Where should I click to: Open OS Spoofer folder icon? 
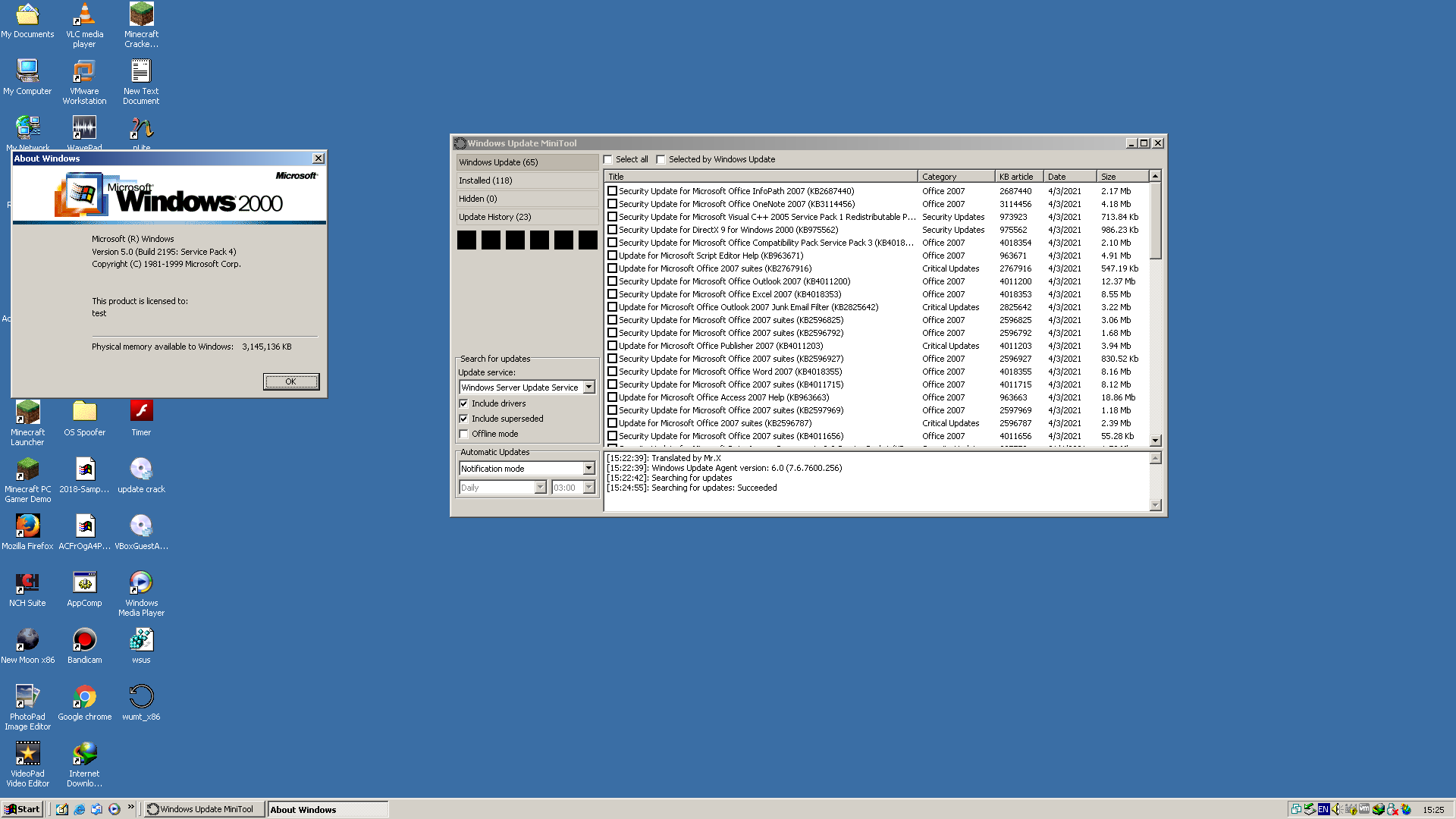(x=84, y=418)
